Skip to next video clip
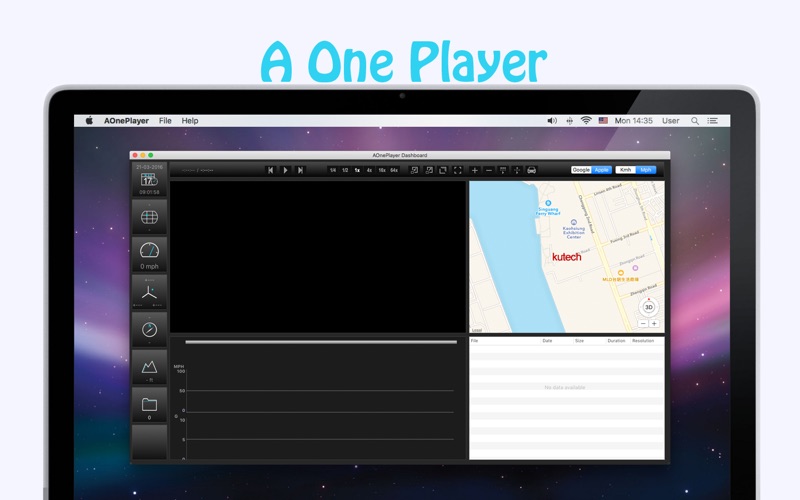This screenshot has height=500, width=800. 300,170
